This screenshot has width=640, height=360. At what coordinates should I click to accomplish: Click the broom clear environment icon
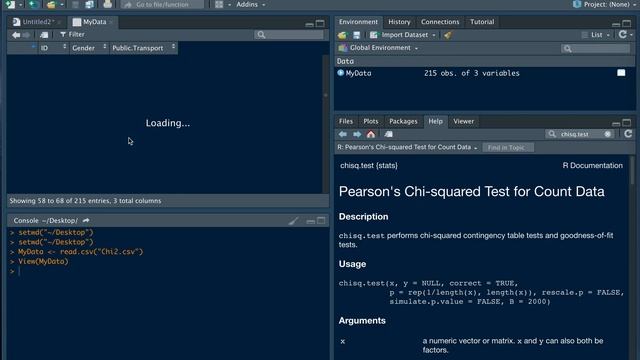tap(448, 35)
